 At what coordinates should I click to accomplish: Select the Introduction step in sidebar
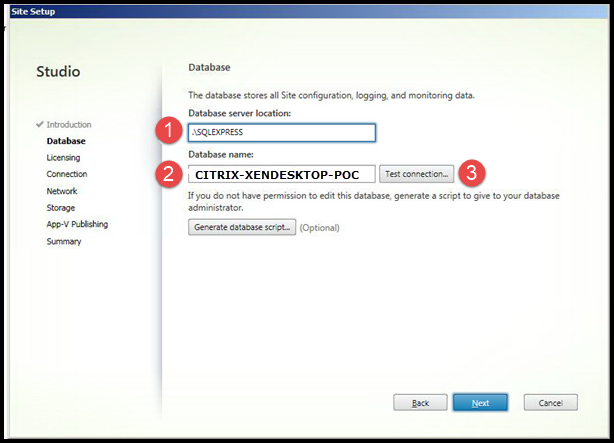[69, 125]
